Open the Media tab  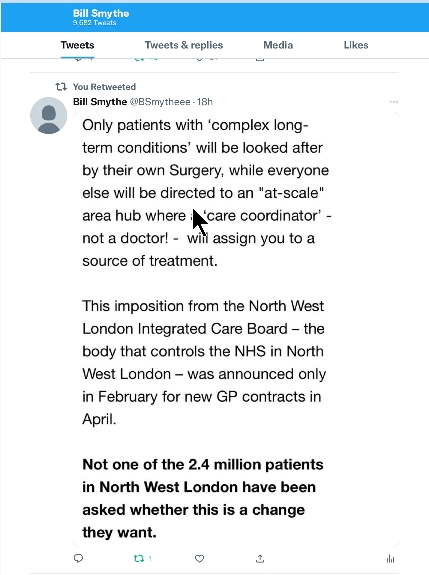pos(278,45)
